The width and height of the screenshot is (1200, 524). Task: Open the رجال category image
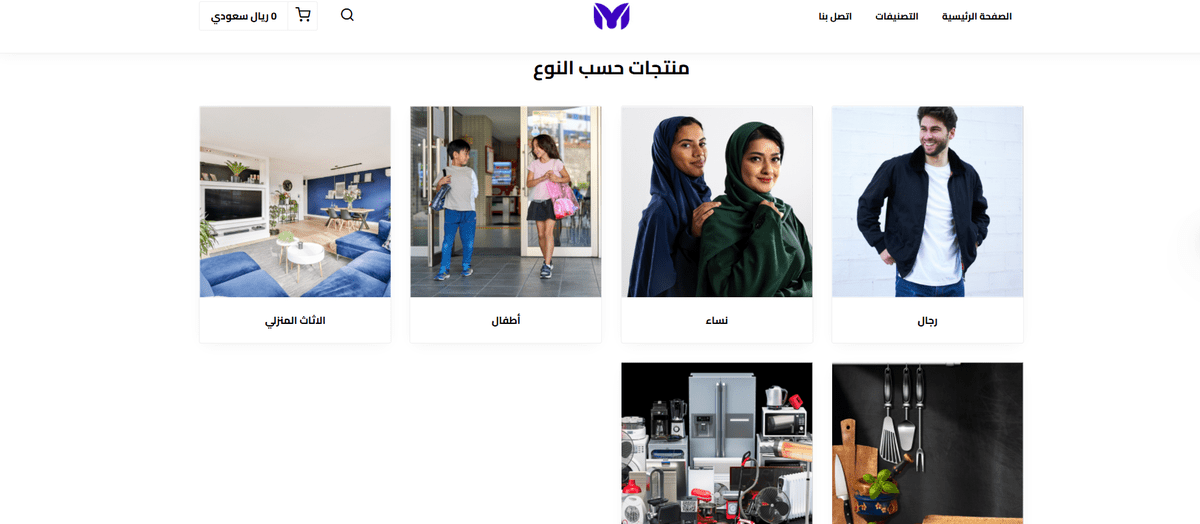(x=928, y=202)
